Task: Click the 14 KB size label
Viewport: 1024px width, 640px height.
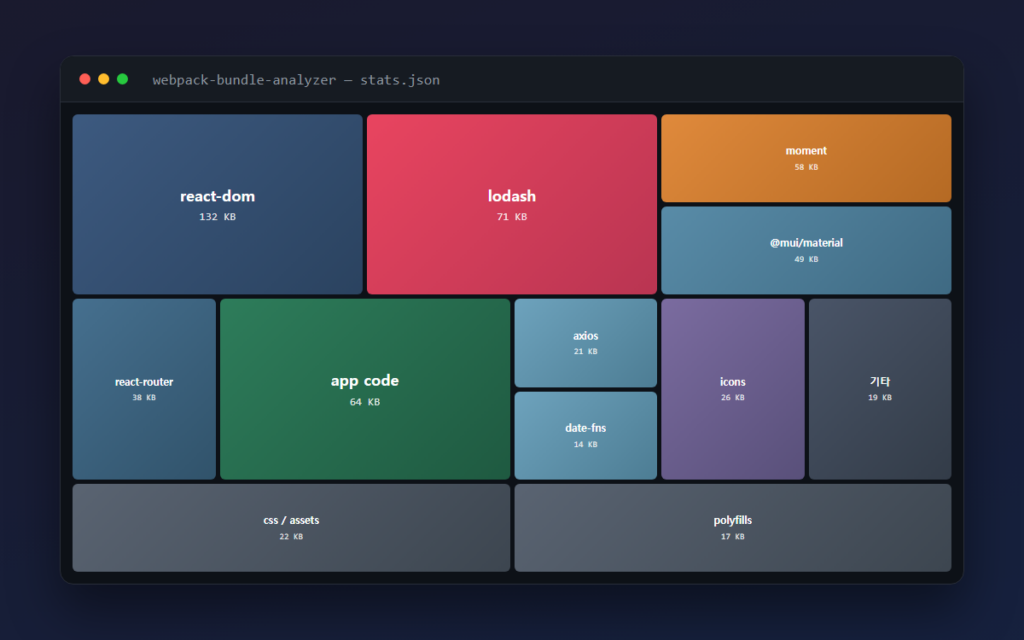Action: pyautogui.click(x=586, y=444)
